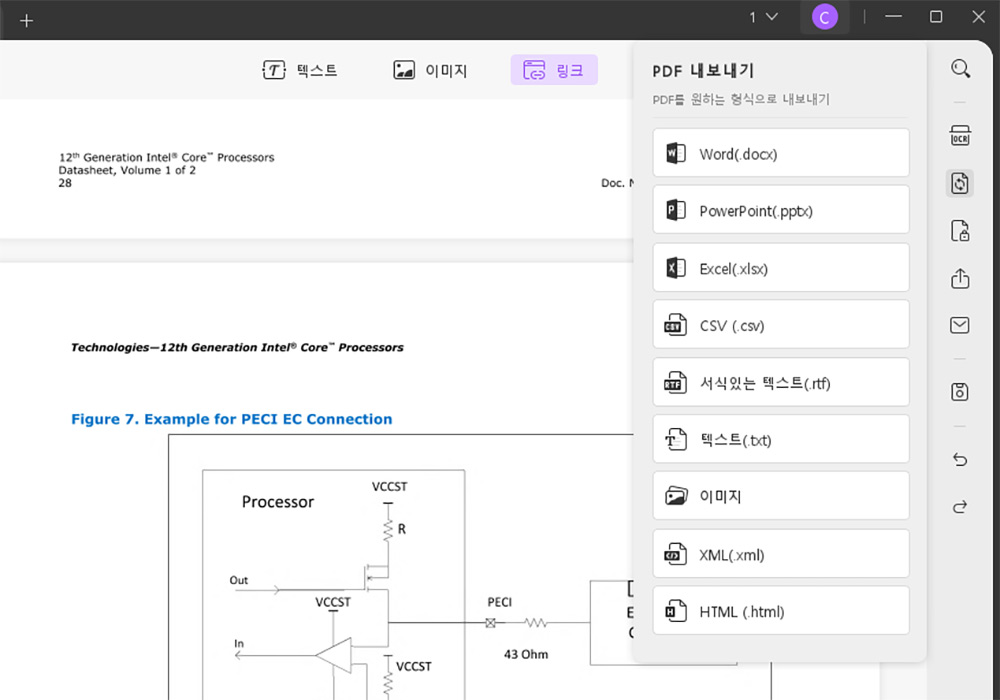Select the 링크 edit tool
This screenshot has height=700, width=1000.
[554, 69]
